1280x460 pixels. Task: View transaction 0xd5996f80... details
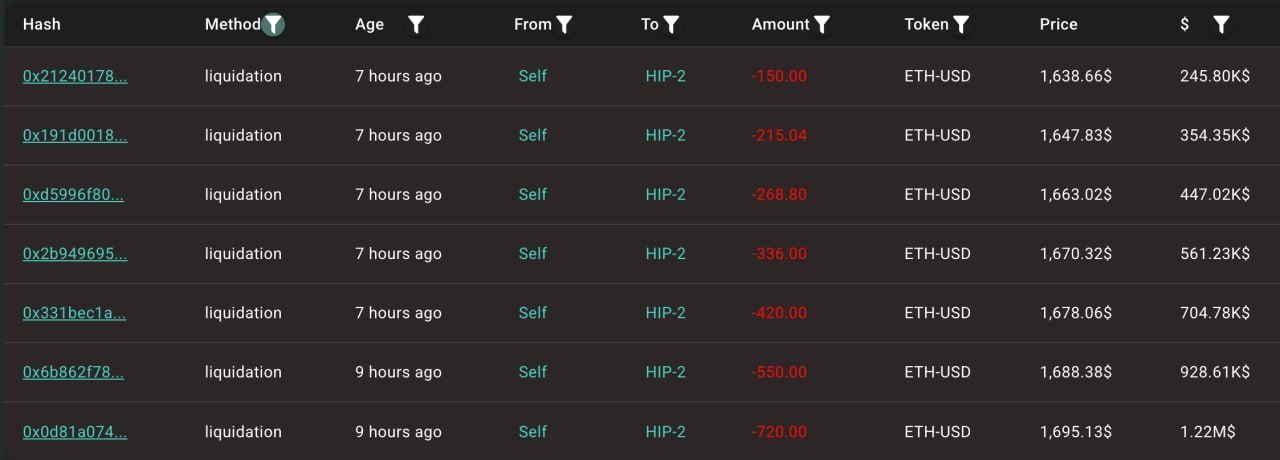[73, 194]
